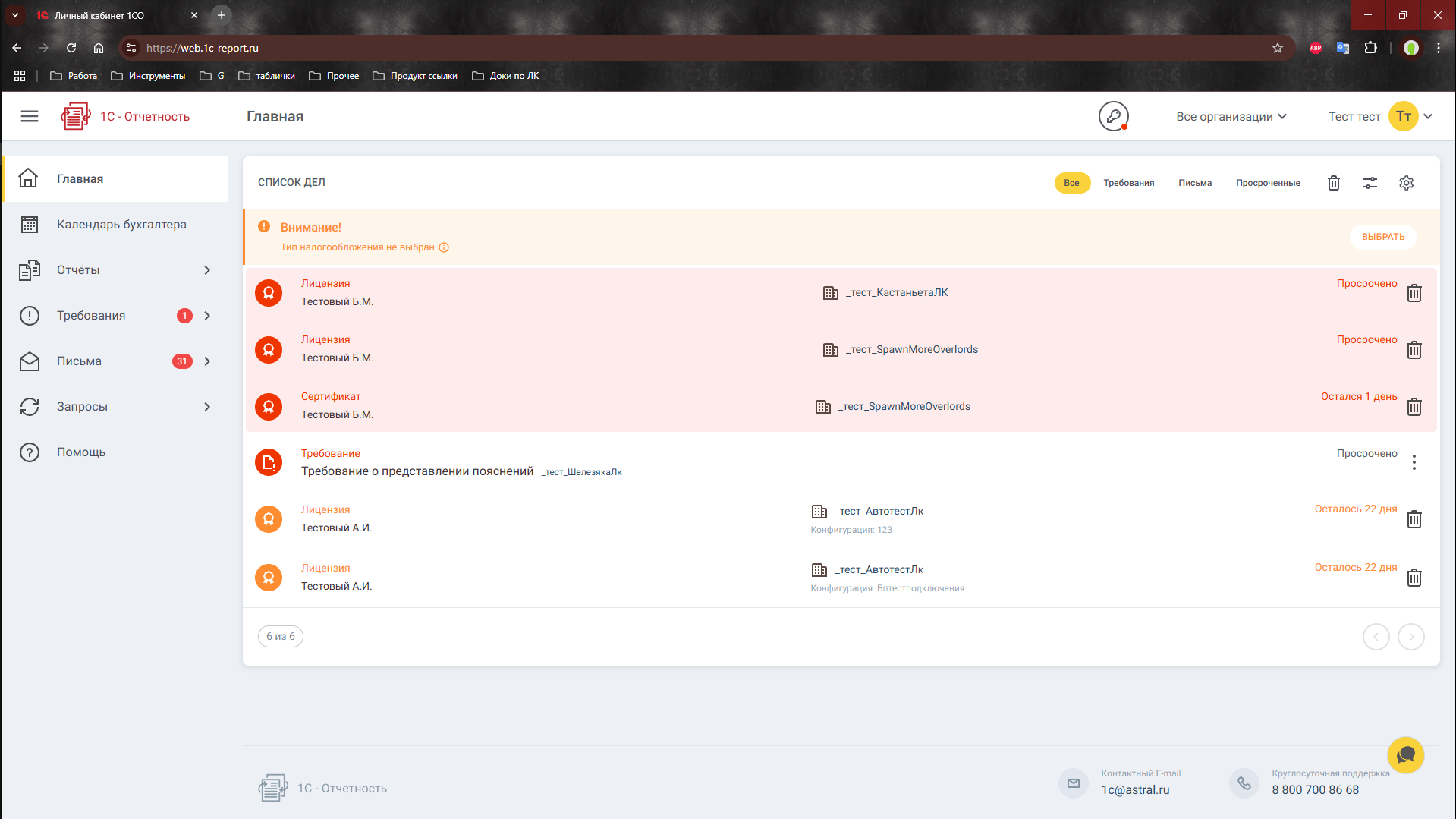Open the Помощь sidebar item
Screen dimensions: 1456x819
[x=81, y=452]
